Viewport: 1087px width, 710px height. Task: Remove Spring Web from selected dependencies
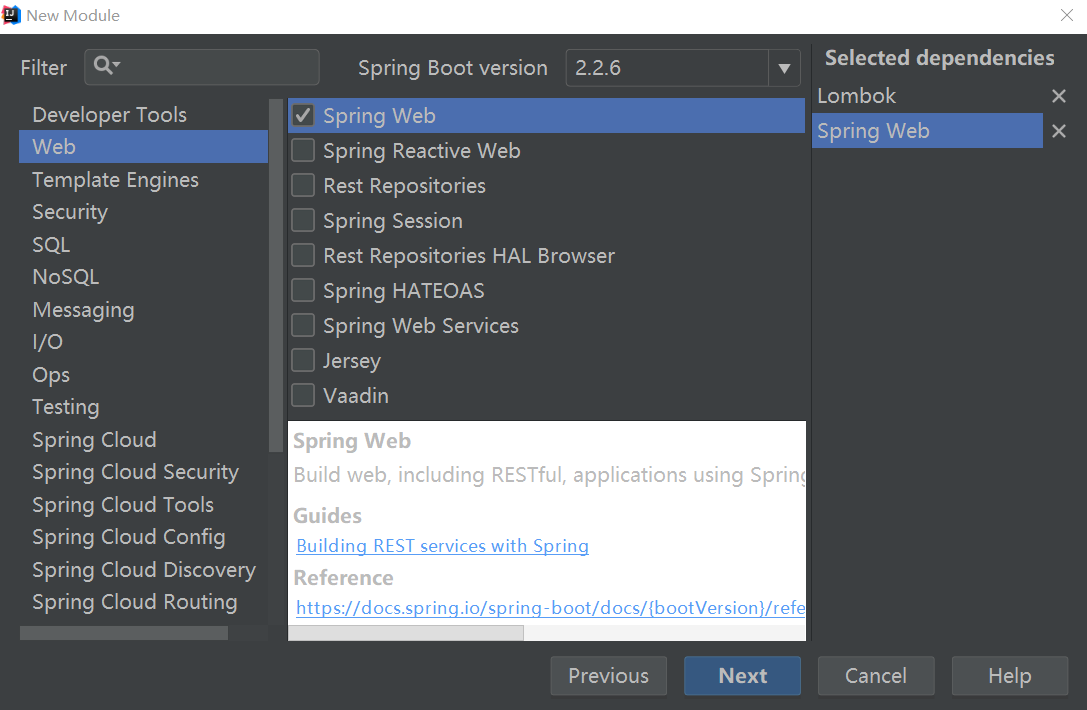(1059, 131)
